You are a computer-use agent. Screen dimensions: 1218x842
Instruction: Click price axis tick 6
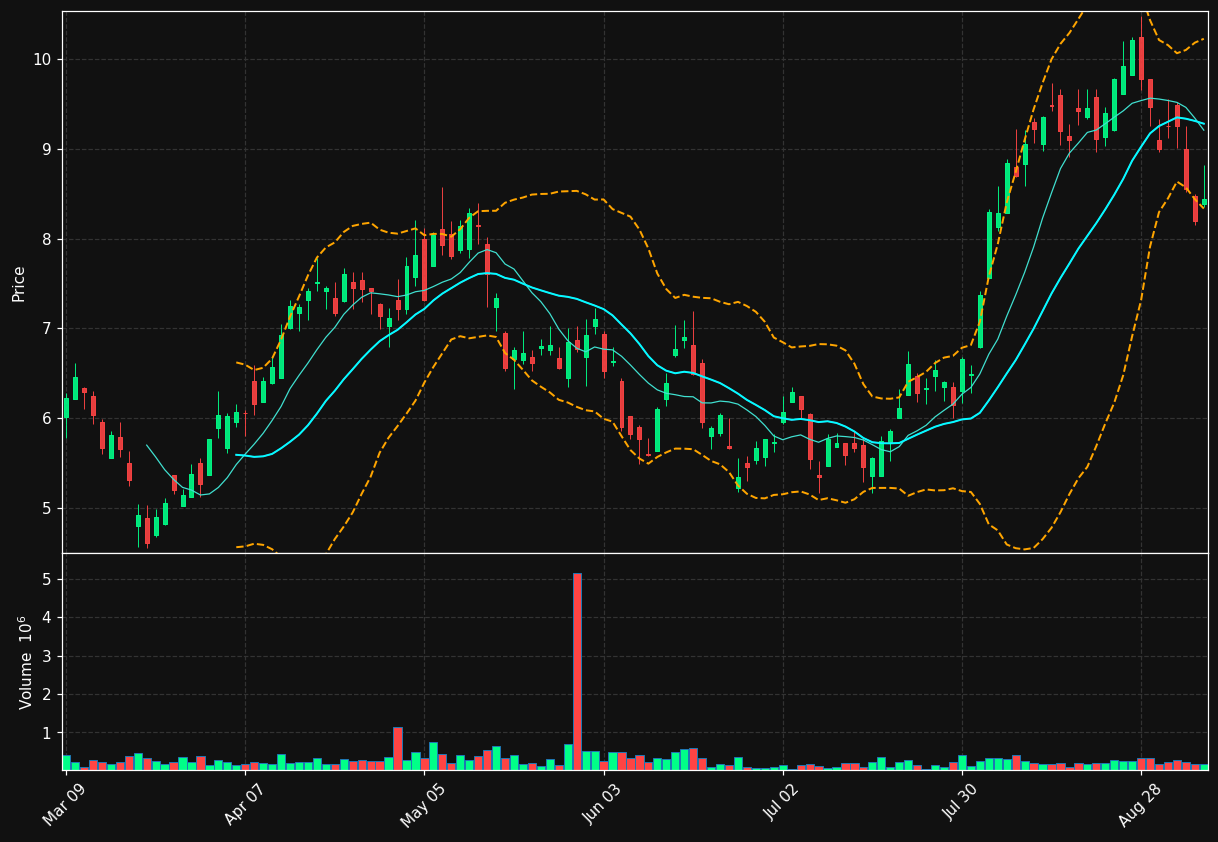coord(46,419)
